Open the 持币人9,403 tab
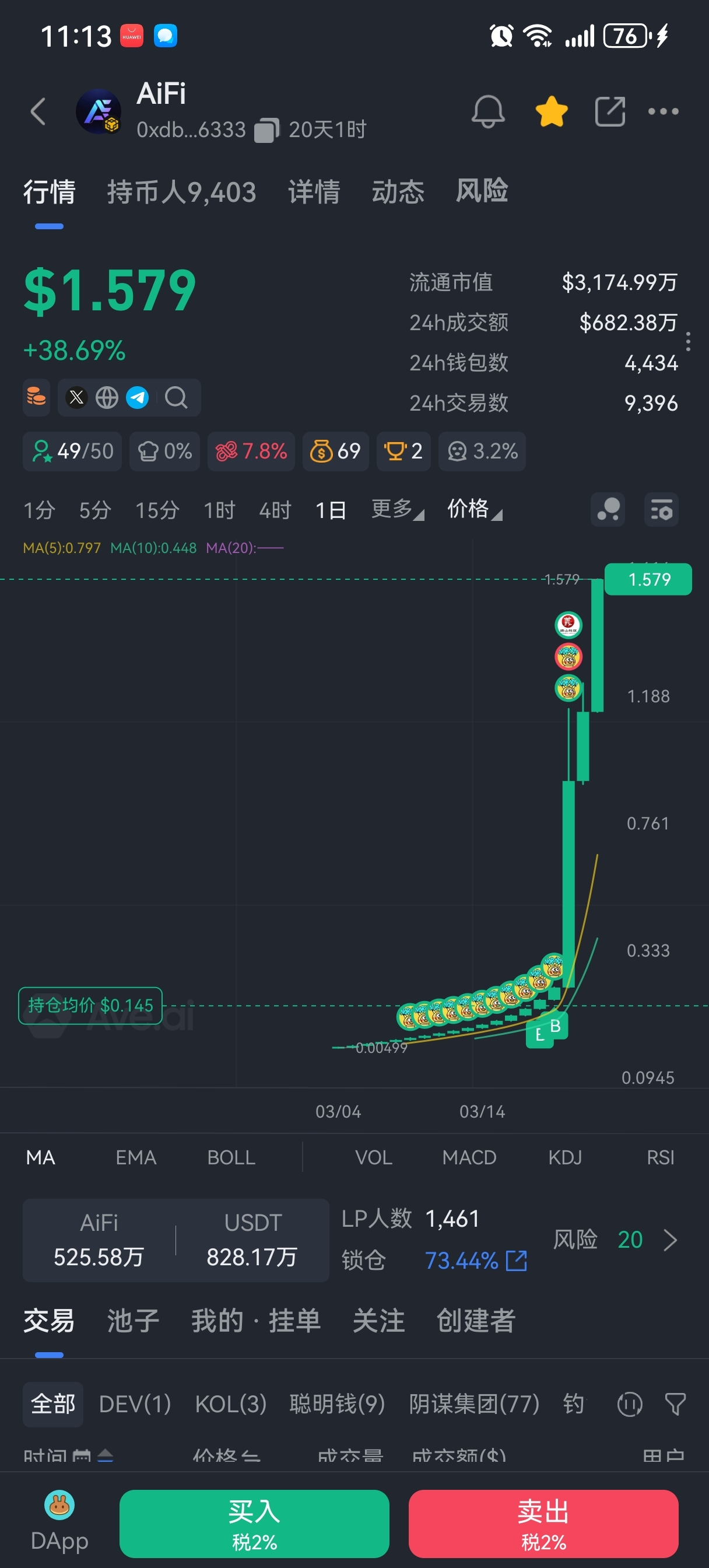 coord(181,192)
